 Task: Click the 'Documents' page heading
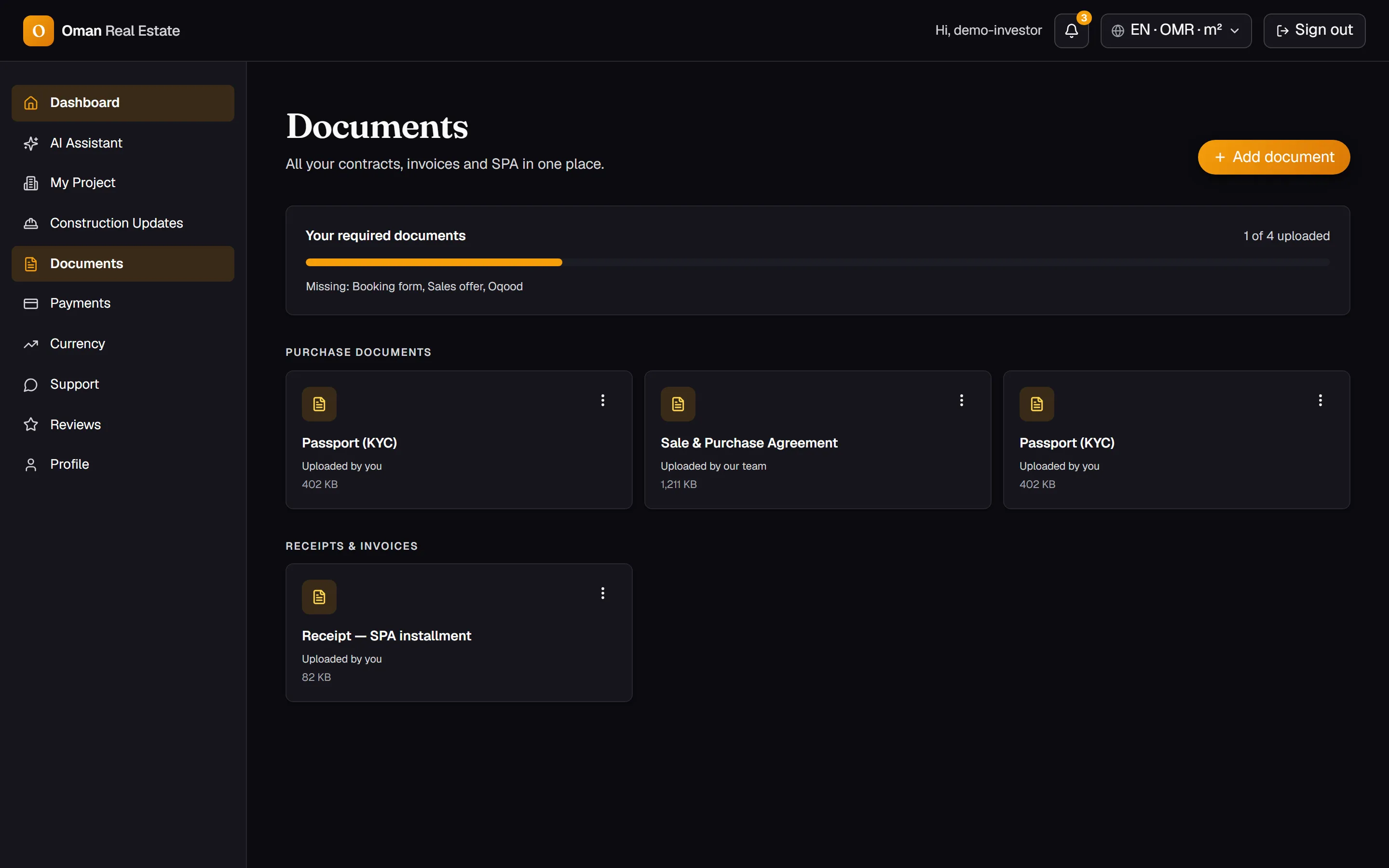click(377, 126)
